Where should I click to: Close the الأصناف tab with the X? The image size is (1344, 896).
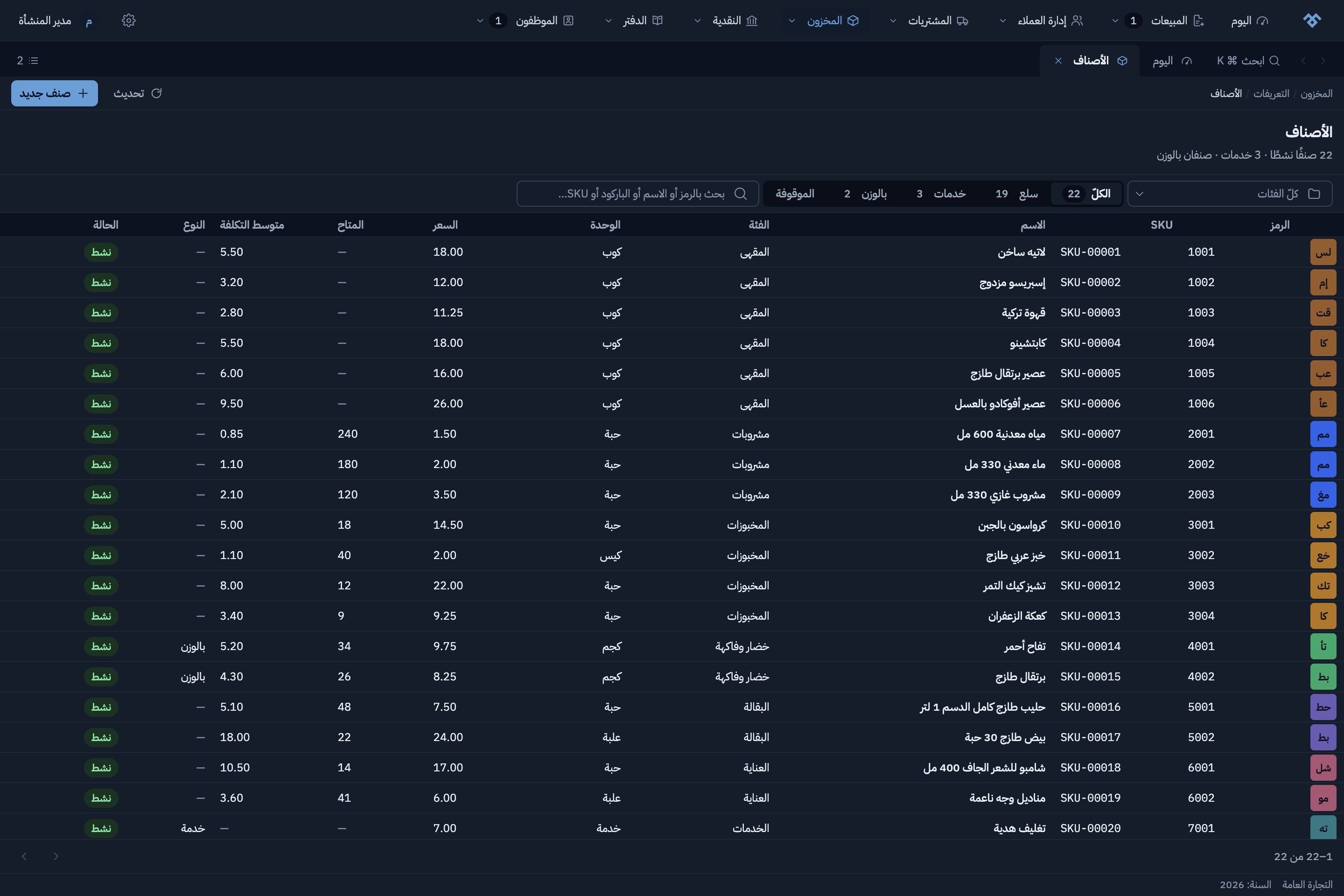pyautogui.click(x=1058, y=61)
